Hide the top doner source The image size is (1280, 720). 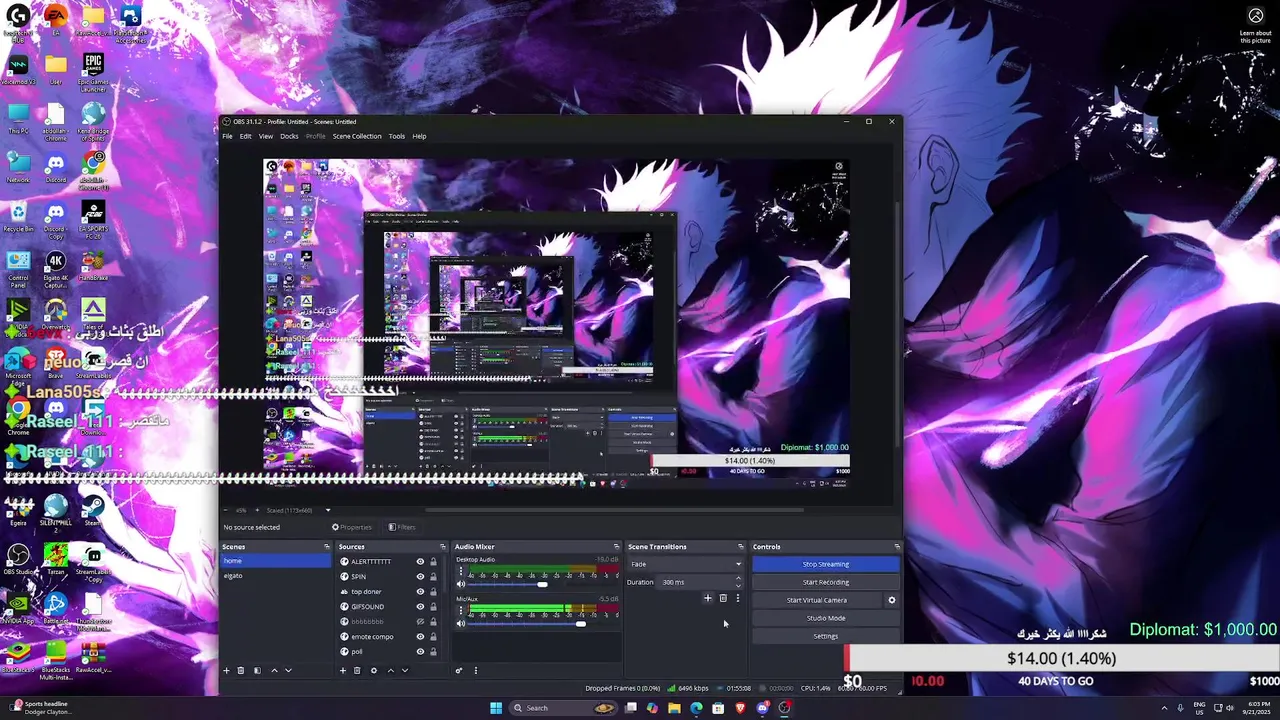pos(420,592)
